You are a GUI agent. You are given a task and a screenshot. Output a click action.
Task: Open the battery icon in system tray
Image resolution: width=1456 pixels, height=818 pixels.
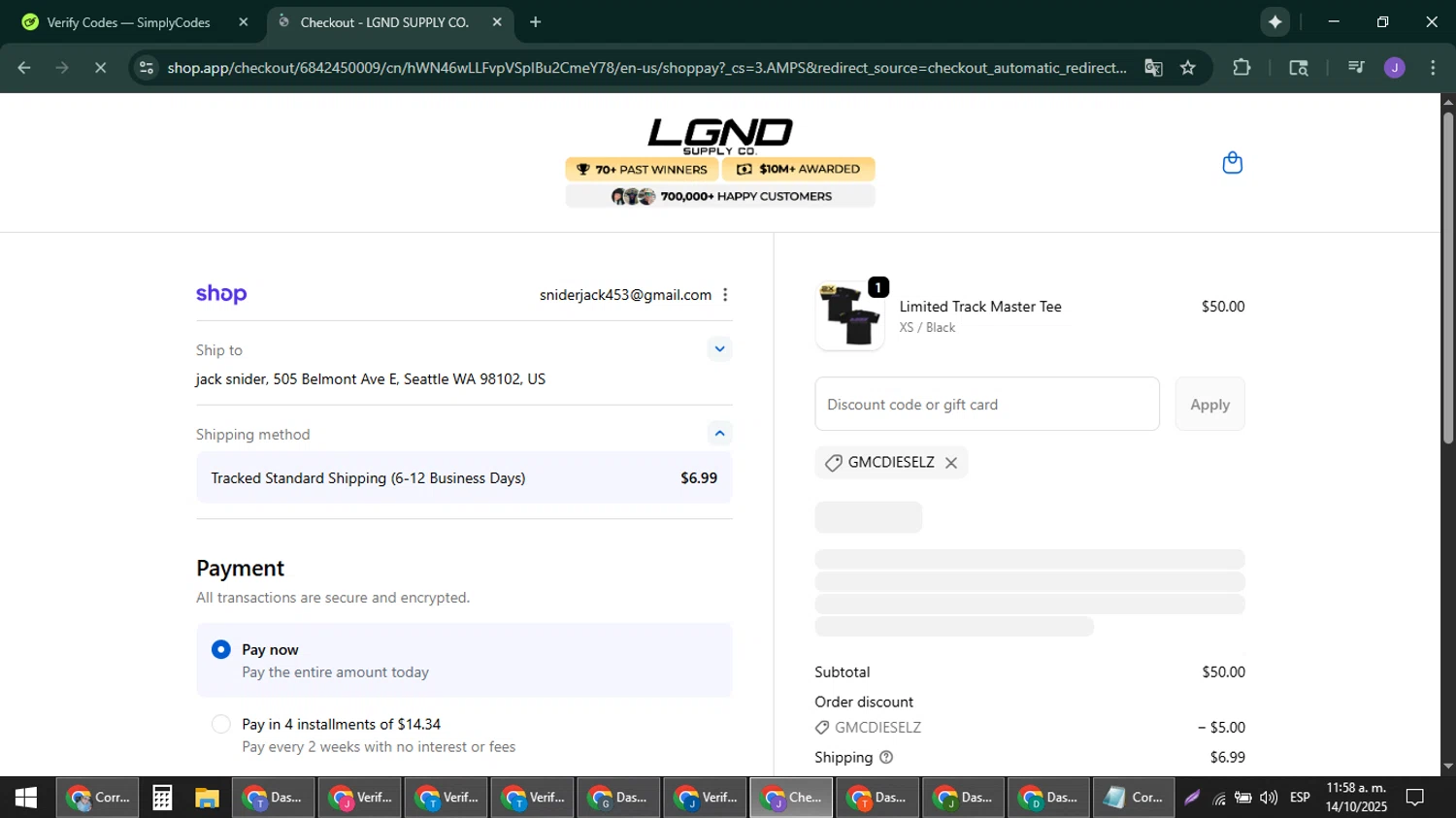point(1243,798)
